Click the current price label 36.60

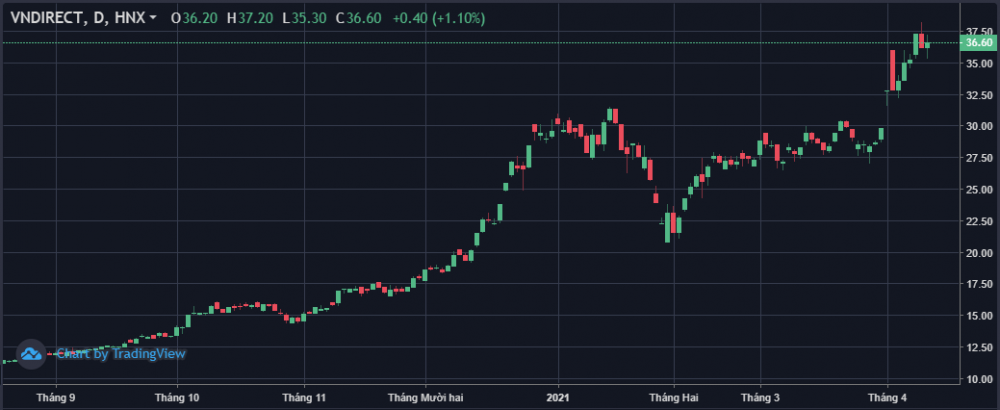[x=978, y=43]
